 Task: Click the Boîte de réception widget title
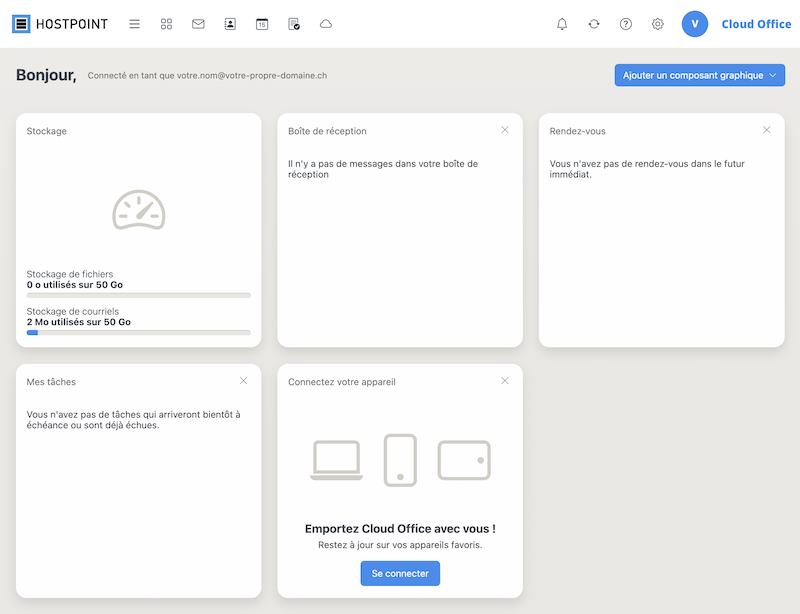327,131
